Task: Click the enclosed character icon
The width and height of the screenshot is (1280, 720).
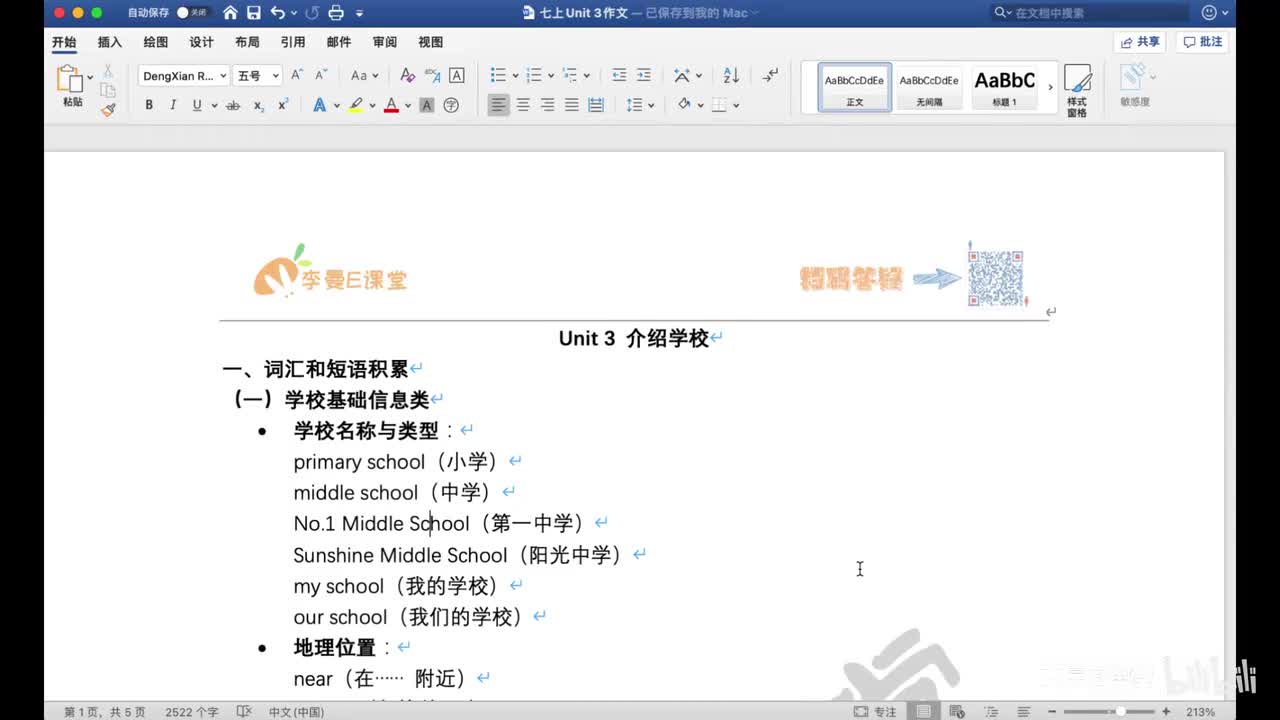Action: [451, 105]
